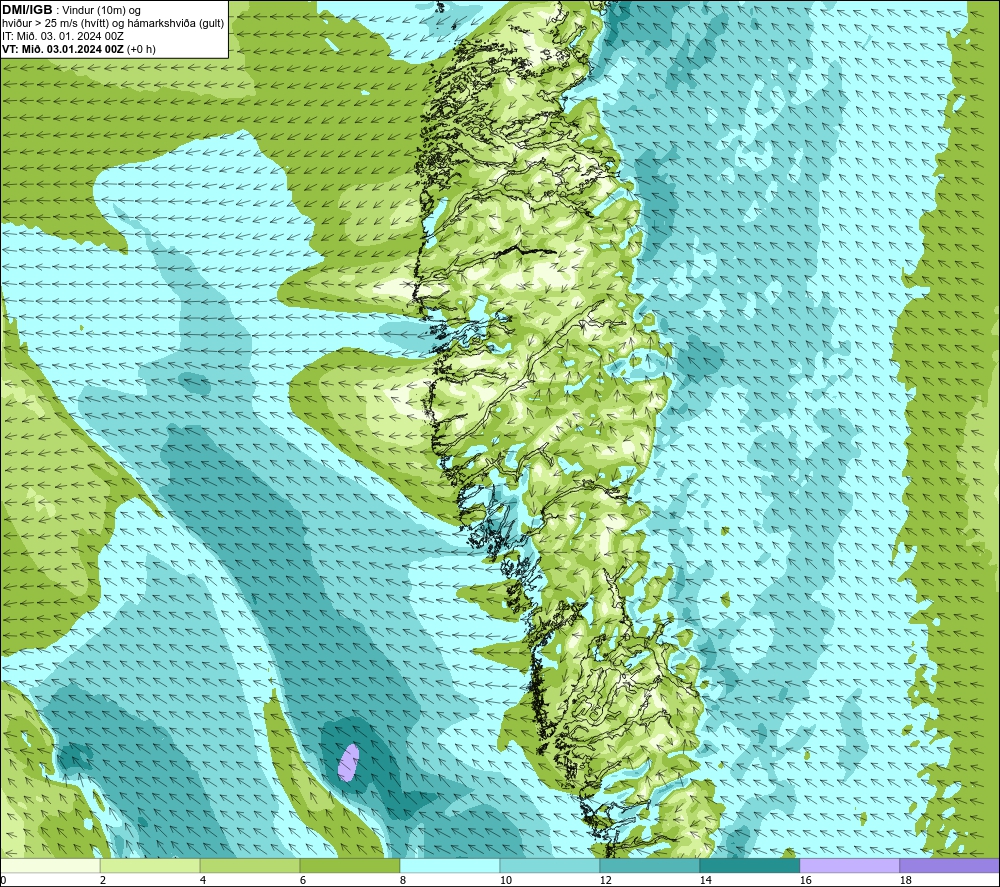Screen dimensions: 1000x887
Task: Click the 10–12 m/s light teal legend swatch
Action: coord(550,865)
